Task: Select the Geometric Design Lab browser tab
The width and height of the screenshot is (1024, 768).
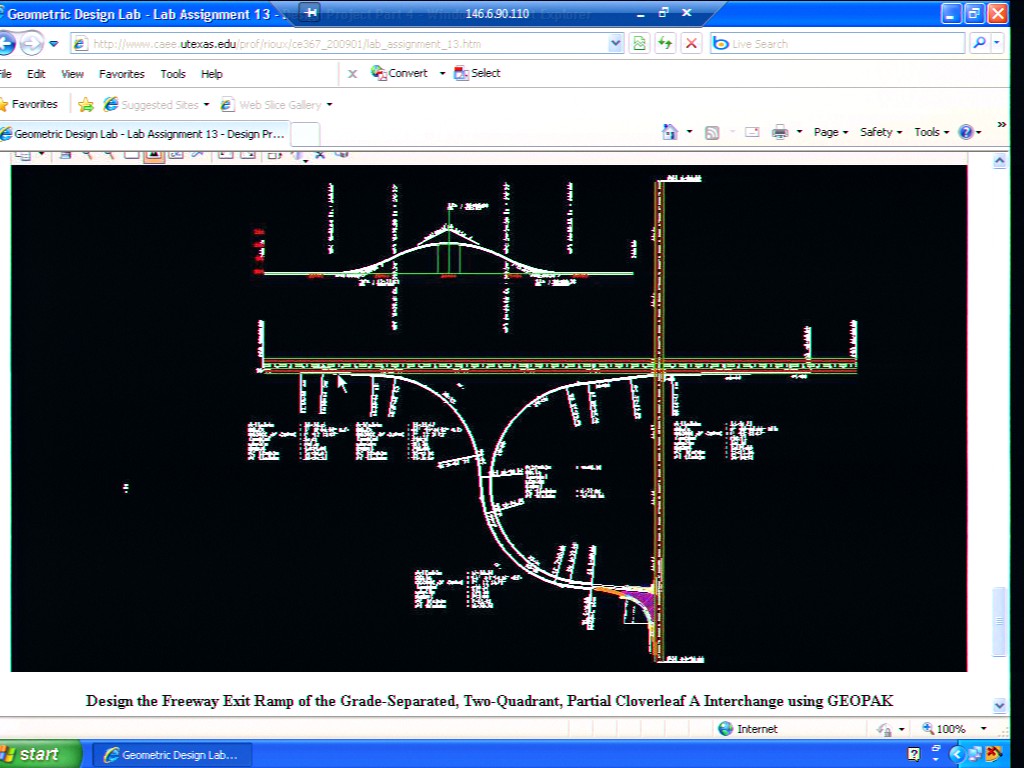Action: (x=144, y=134)
